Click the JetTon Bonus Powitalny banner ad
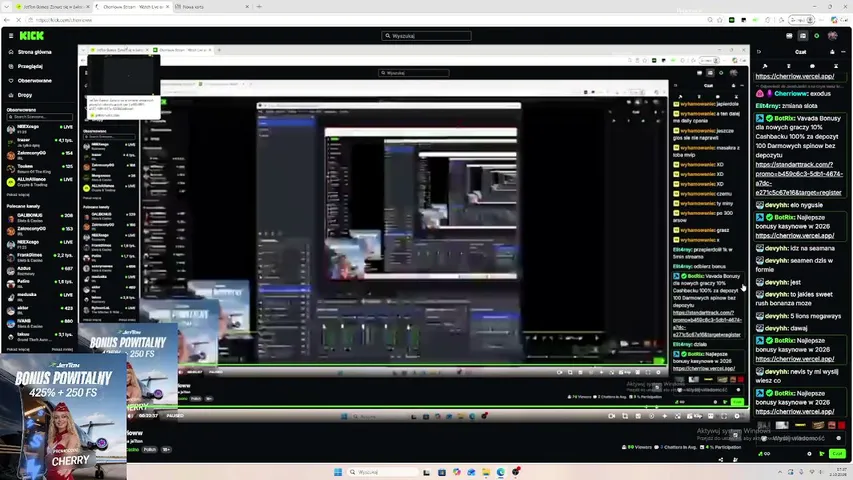The image size is (853, 480). [63, 416]
